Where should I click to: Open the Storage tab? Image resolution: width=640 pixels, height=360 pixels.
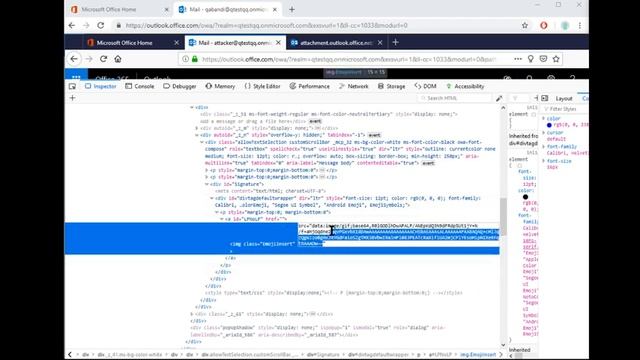(391, 86)
